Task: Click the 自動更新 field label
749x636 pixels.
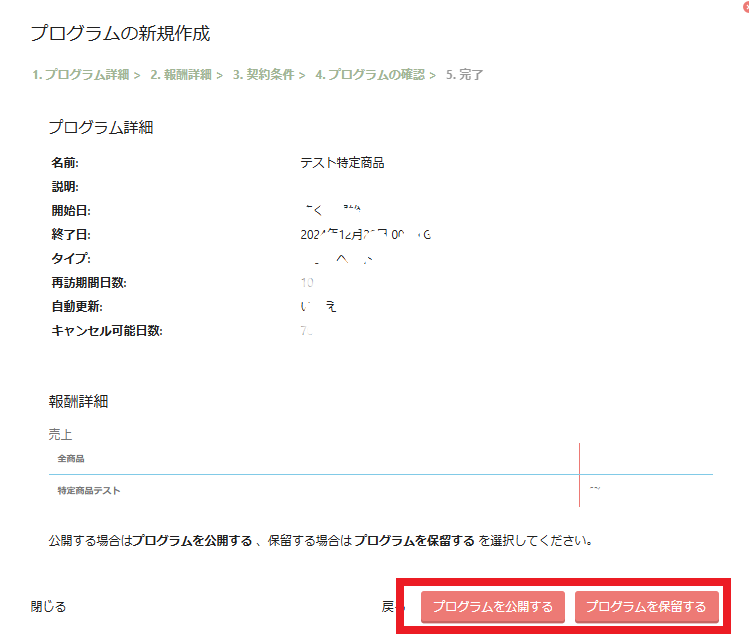Action: tap(77, 307)
